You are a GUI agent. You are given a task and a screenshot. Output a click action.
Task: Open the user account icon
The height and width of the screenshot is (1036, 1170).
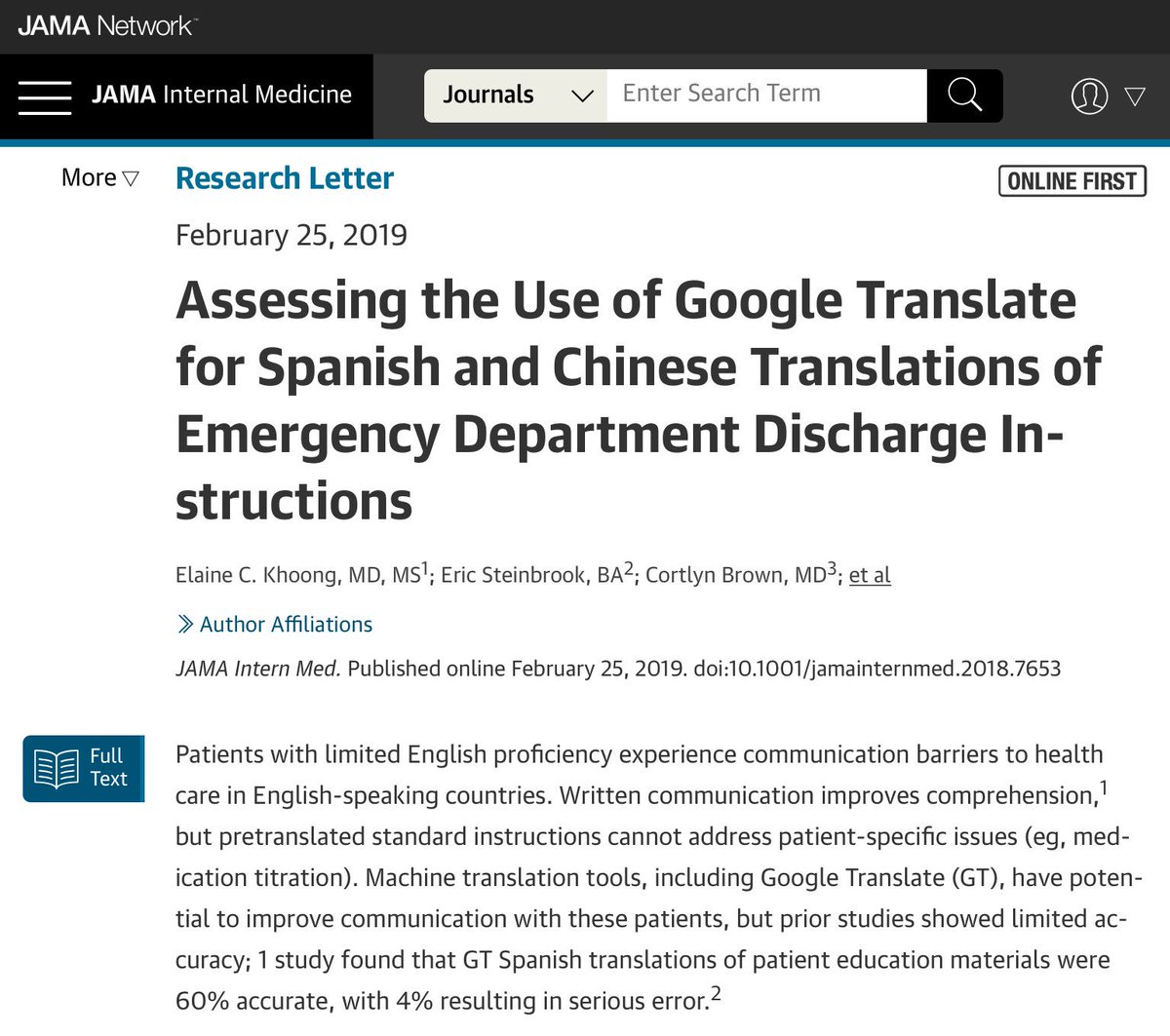coord(1089,96)
